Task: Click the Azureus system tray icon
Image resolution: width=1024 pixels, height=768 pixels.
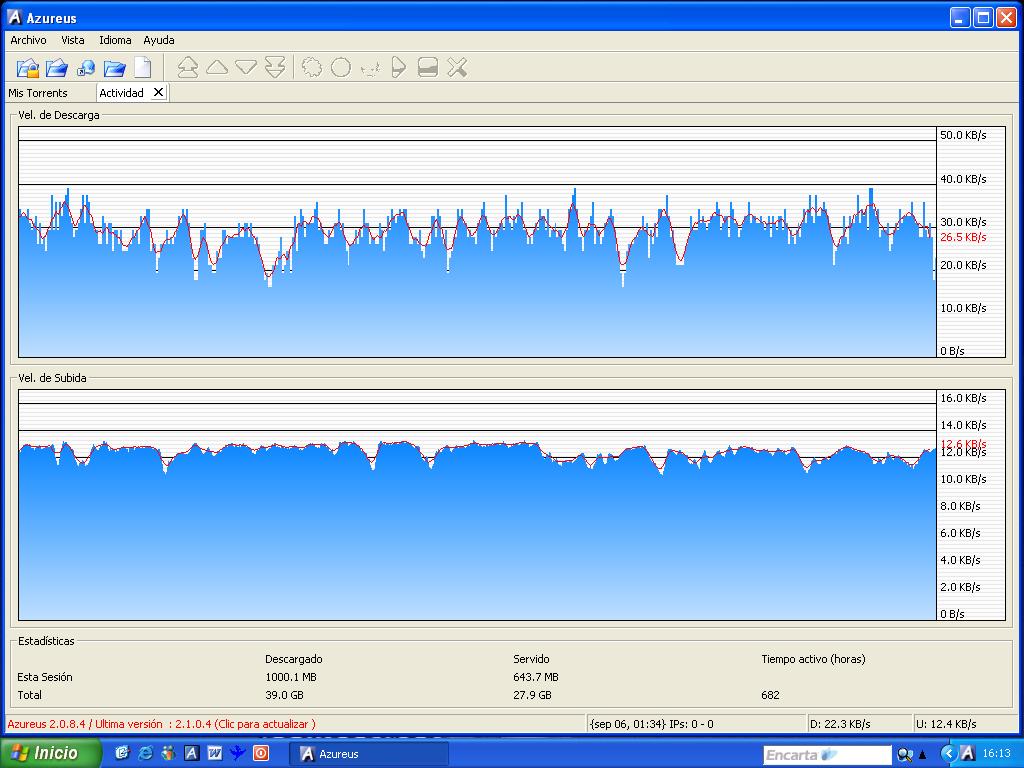Action: (967, 754)
